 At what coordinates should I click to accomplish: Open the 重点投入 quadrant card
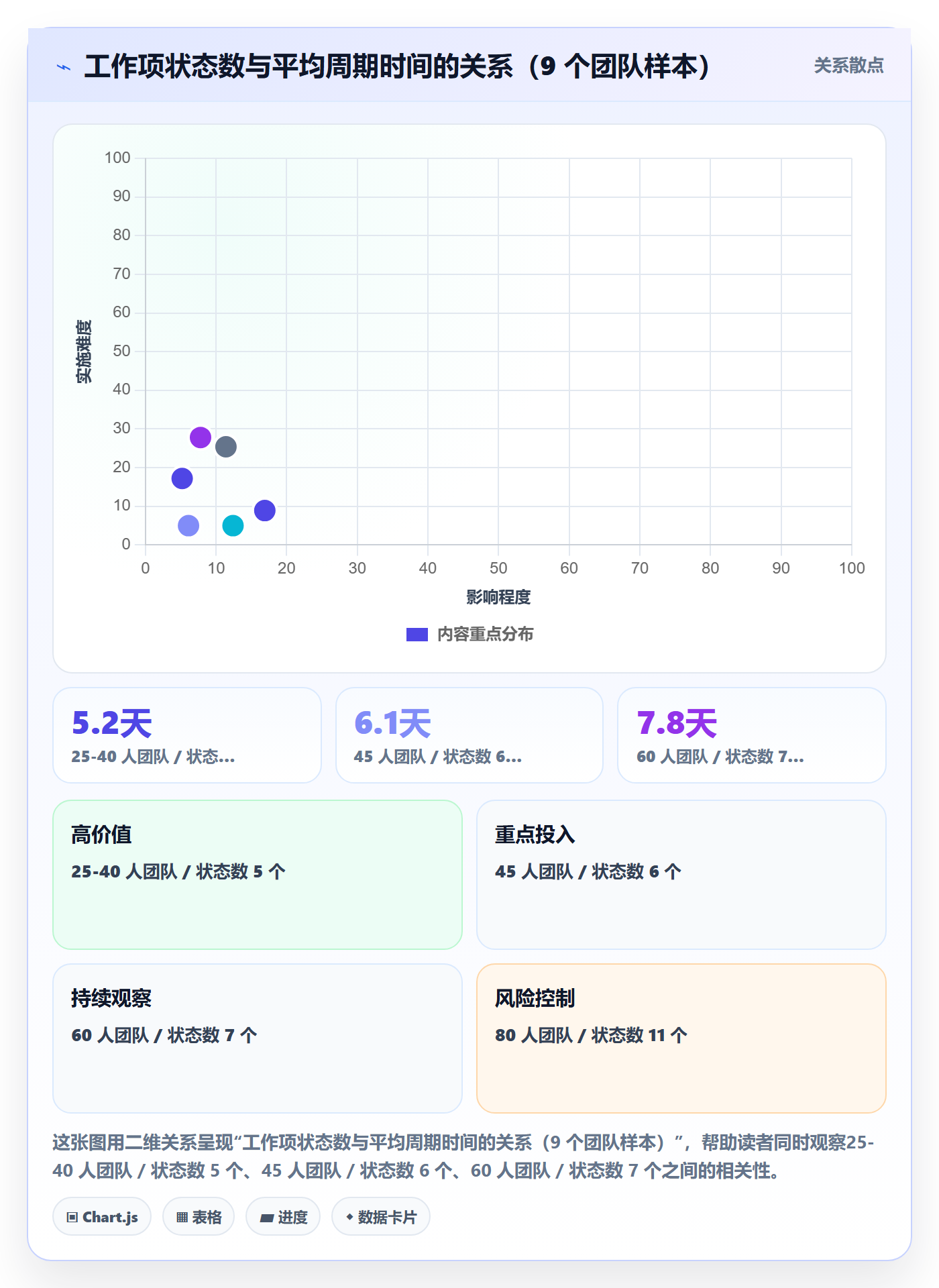(x=681, y=874)
